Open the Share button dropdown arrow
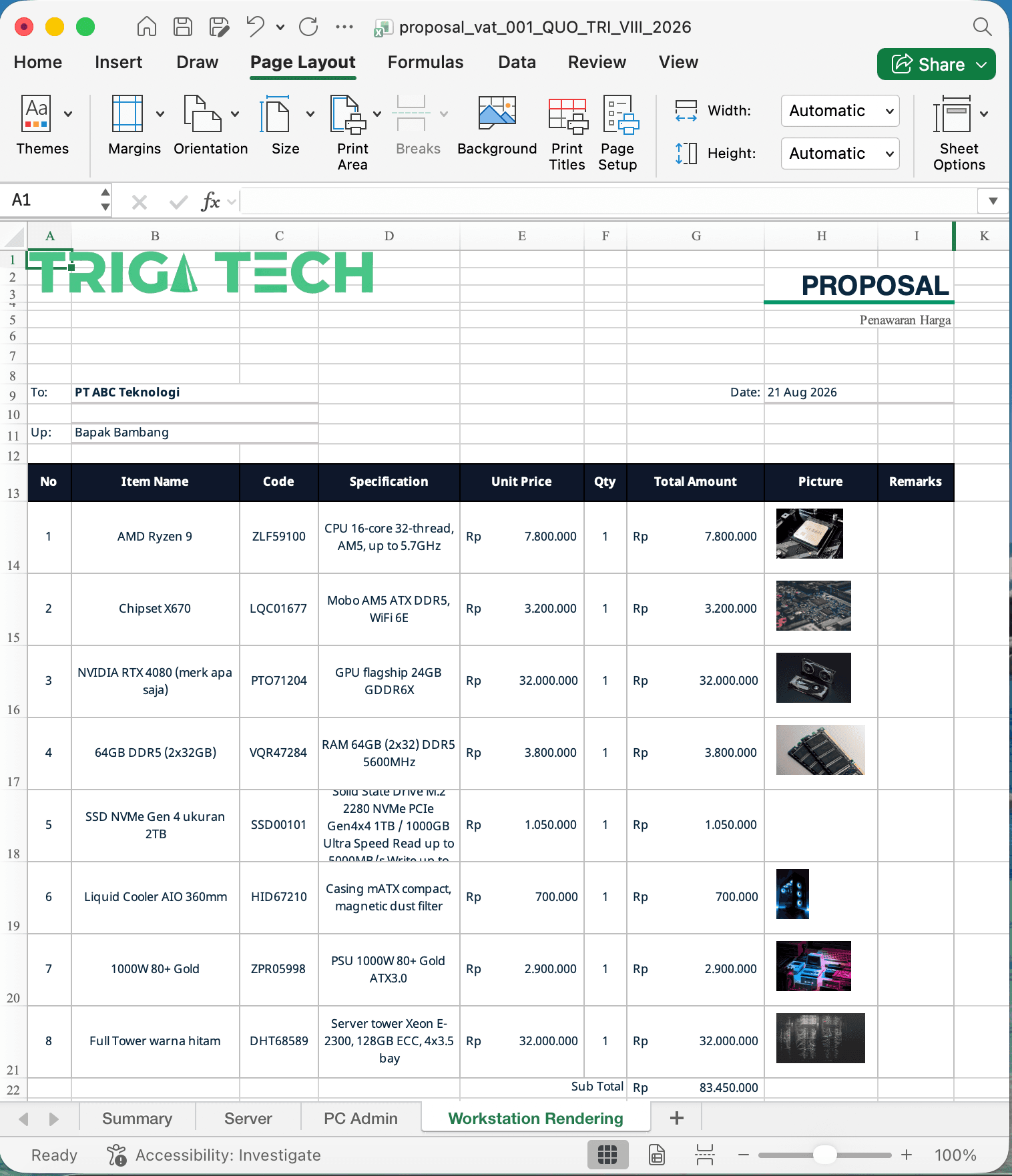Viewport: 1012px width, 1176px height. pyautogui.click(x=981, y=65)
